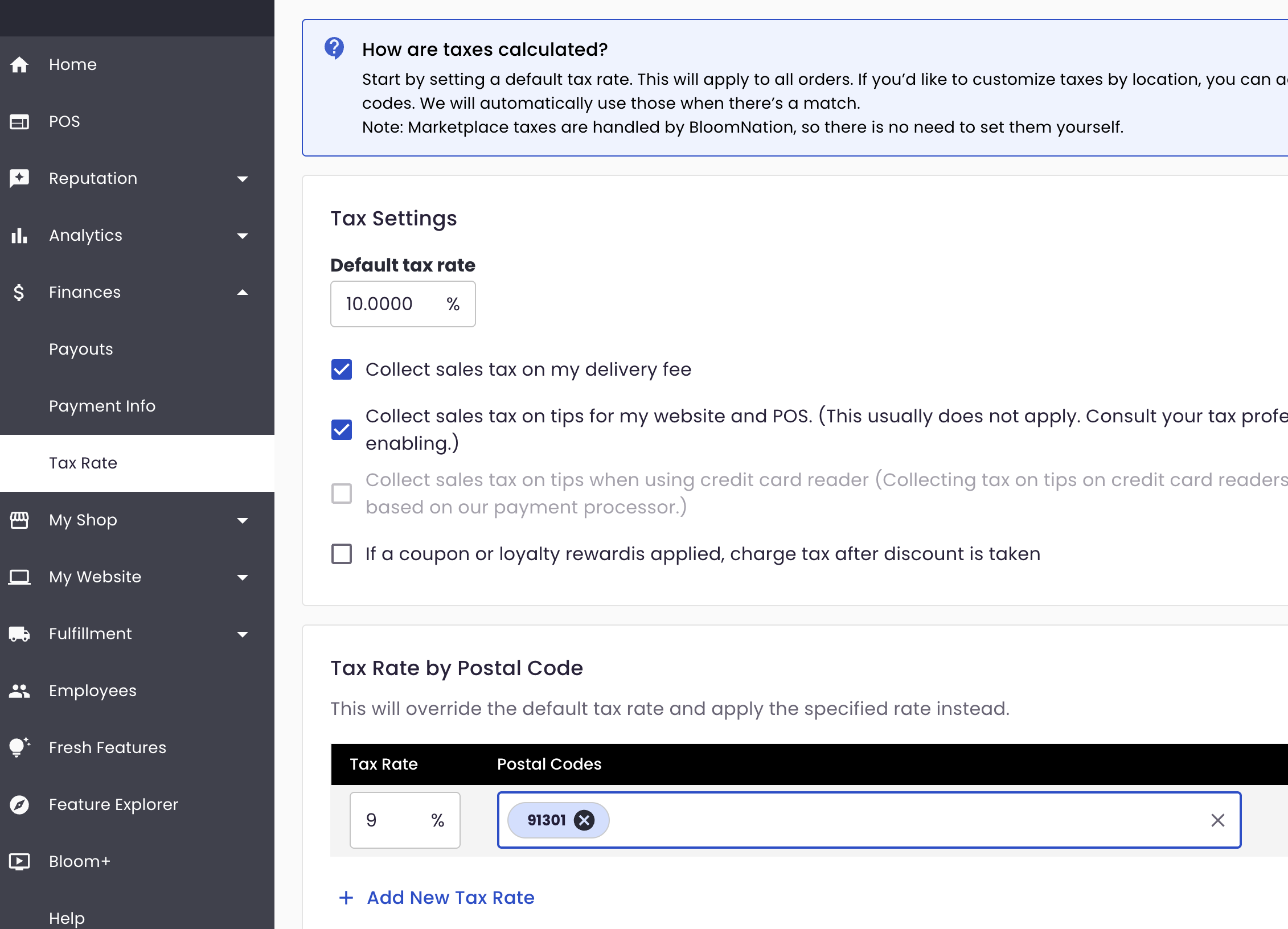
Task: Click the question mark help icon
Action: [x=334, y=49]
